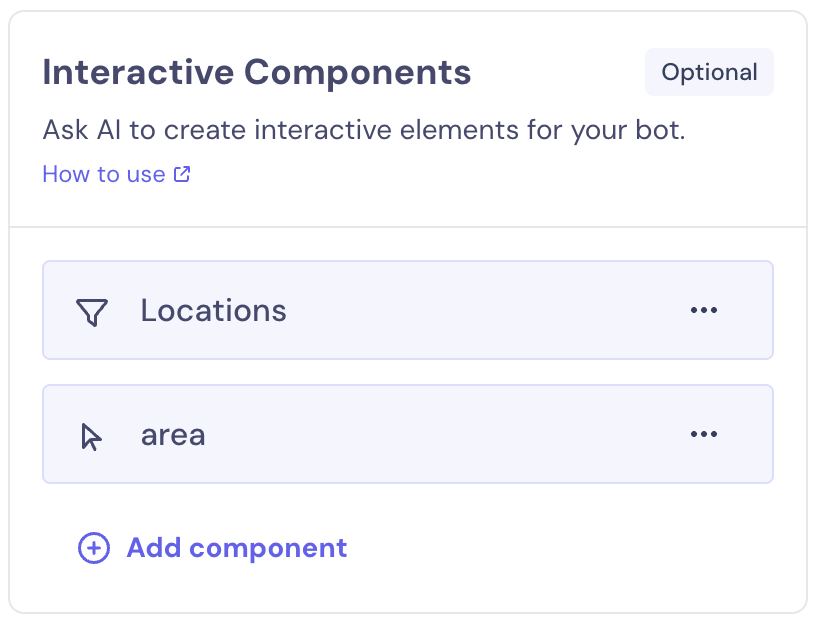The image size is (822, 626).
Task: Click the Optional badge
Action: pyautogui.click(x=709, y=72)
